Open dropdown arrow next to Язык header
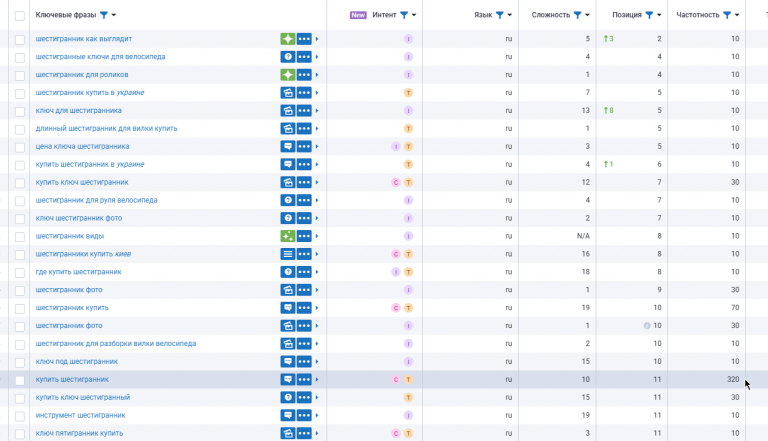 point(509,15)
